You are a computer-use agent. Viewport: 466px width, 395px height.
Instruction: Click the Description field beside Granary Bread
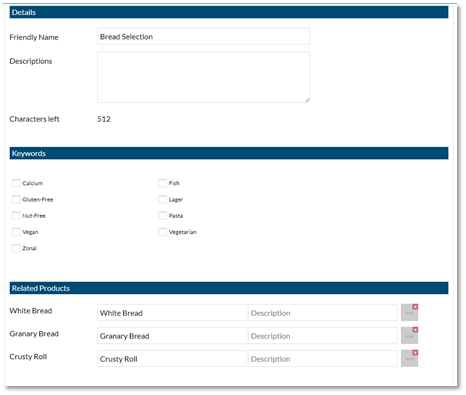click(323, 336)
